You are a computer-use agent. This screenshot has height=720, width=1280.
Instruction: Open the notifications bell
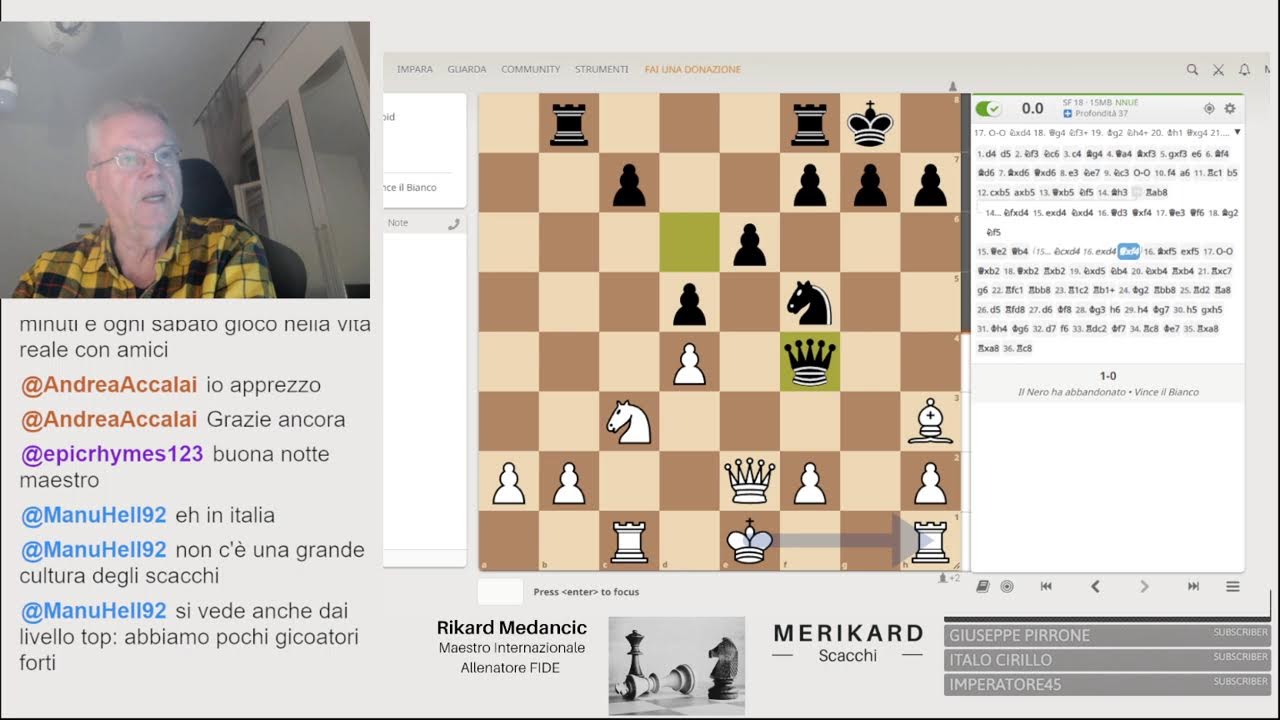coord(1244,70)
